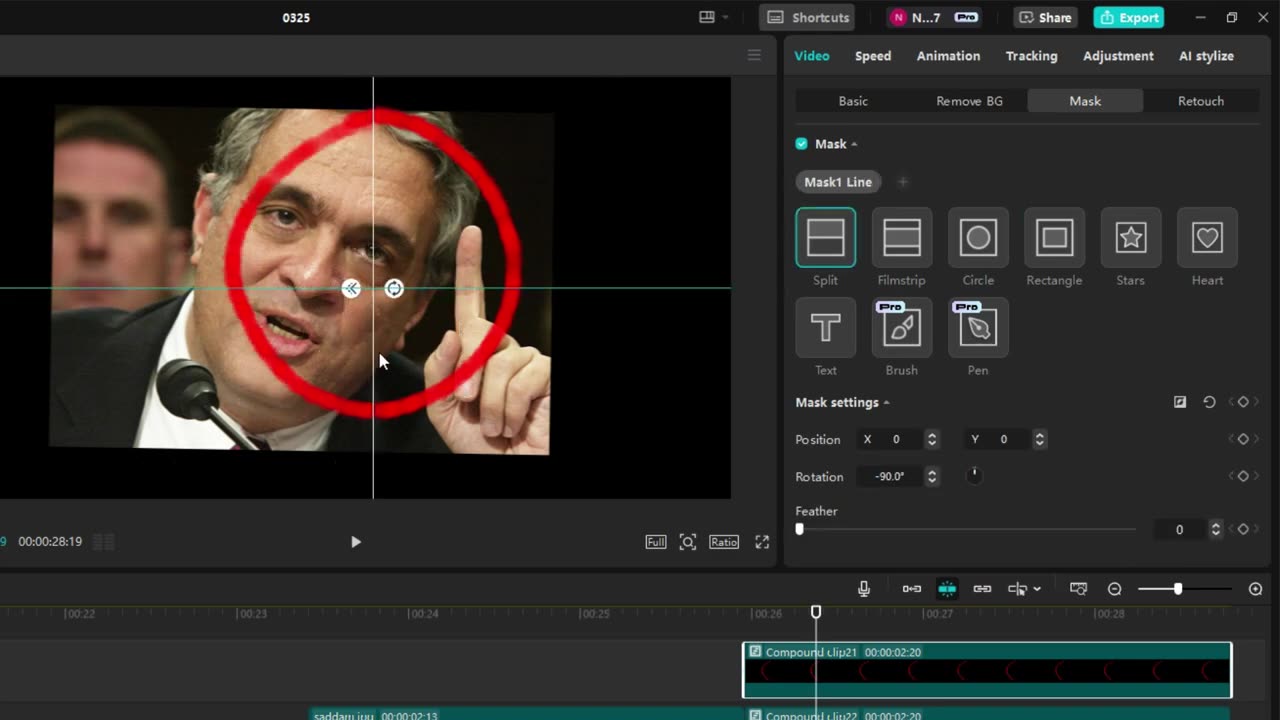The height and width of the screenshot is (720, 1280).
Task: Click the fullscreen preview icon
Action: [x=762, y=542]
